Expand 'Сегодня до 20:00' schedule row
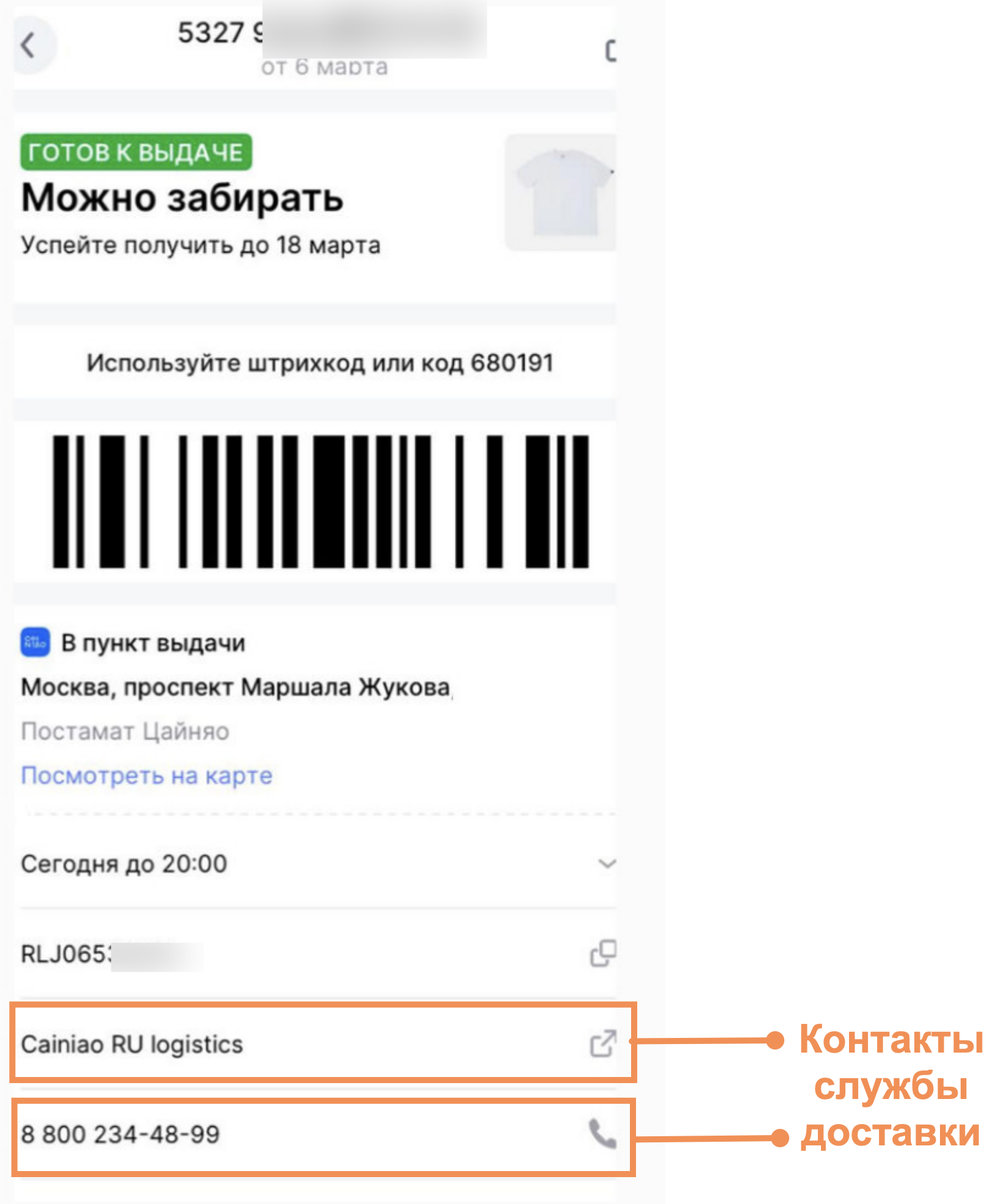 pos(318,863)
